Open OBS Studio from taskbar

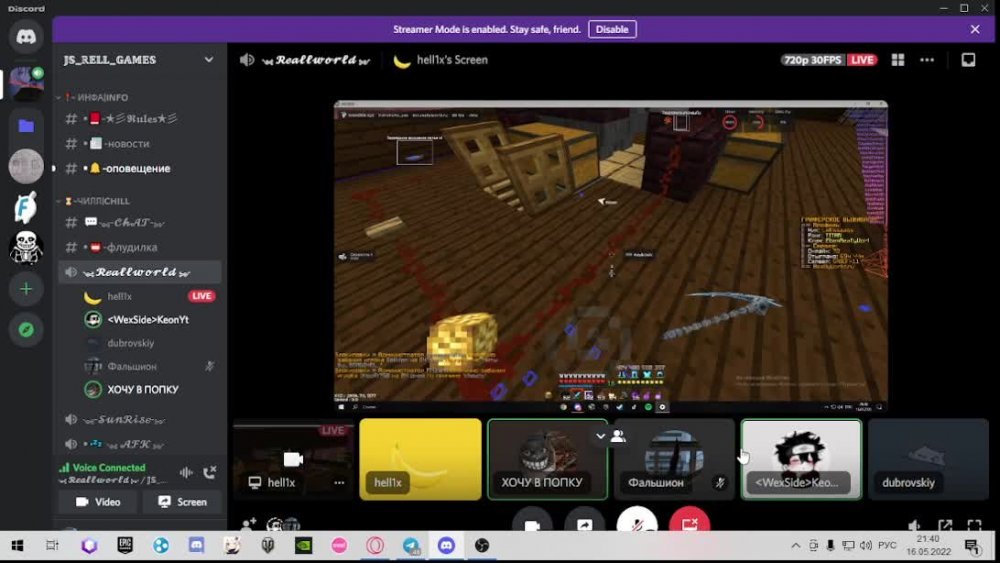pyautogui.click(x=482, y=546)
